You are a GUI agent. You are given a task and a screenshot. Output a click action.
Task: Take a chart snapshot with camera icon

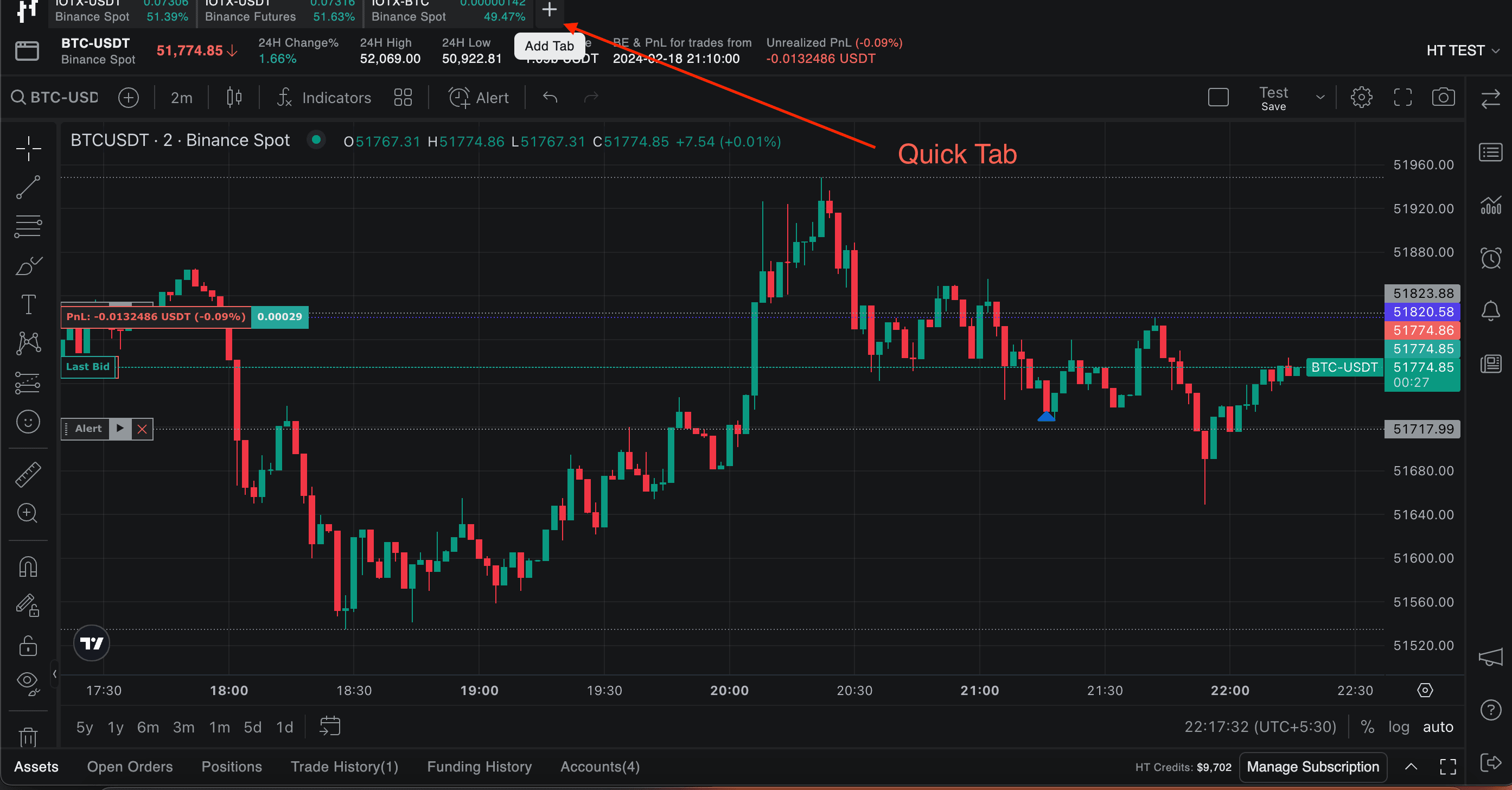click(x=1443, y=98)
